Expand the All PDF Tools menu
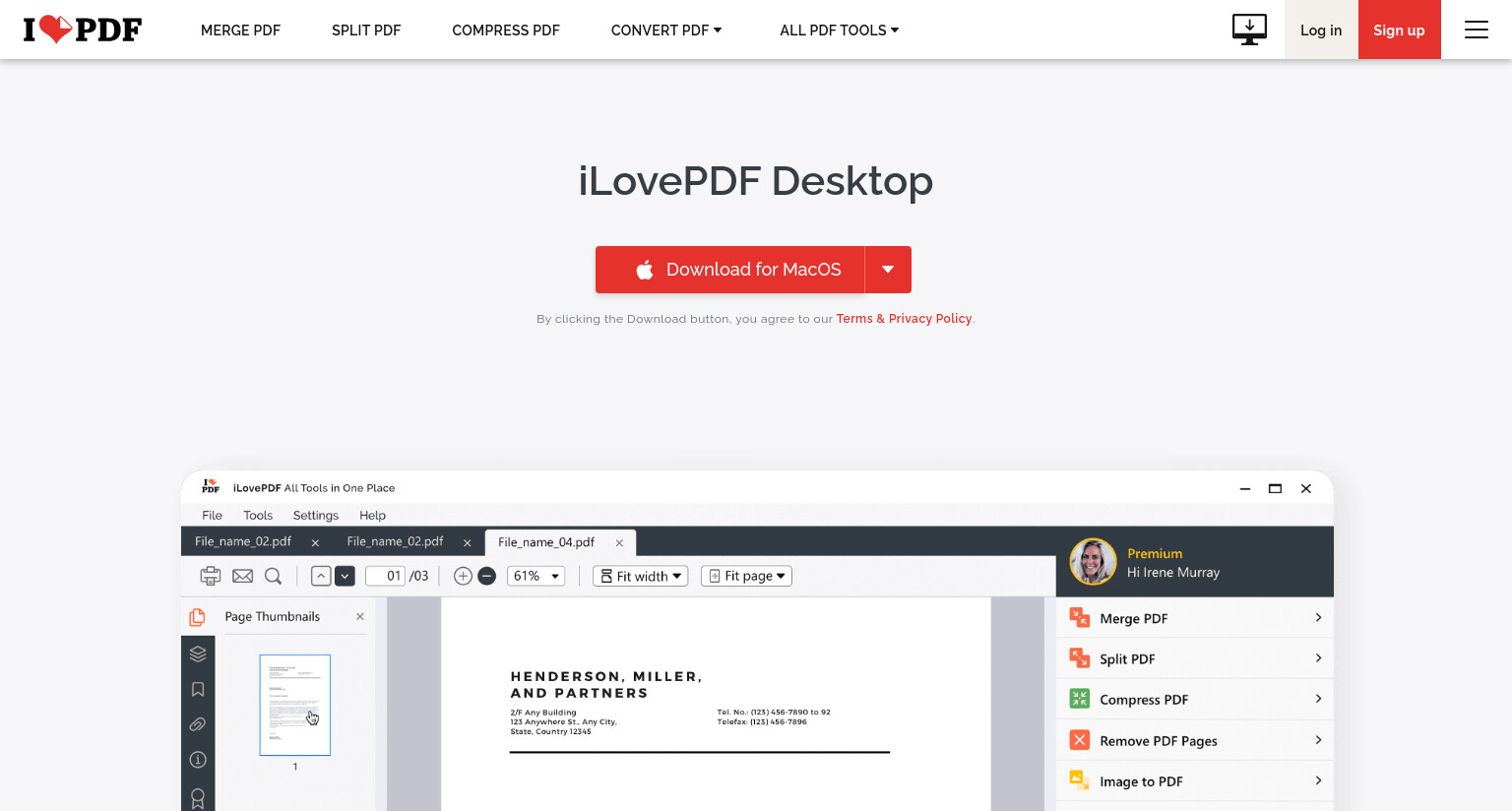 [840, 30]
